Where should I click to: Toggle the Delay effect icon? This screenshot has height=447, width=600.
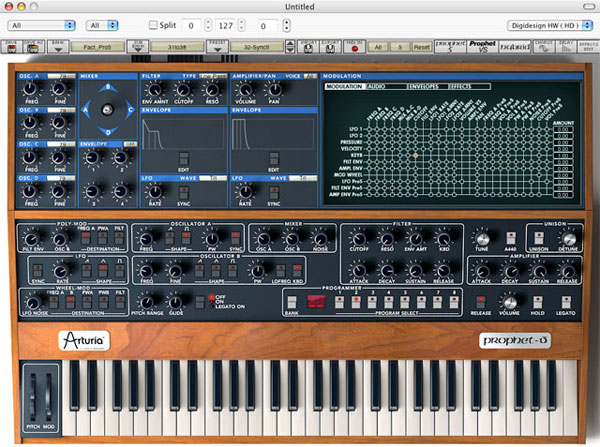pyautogui.click(x=566, y=47)
